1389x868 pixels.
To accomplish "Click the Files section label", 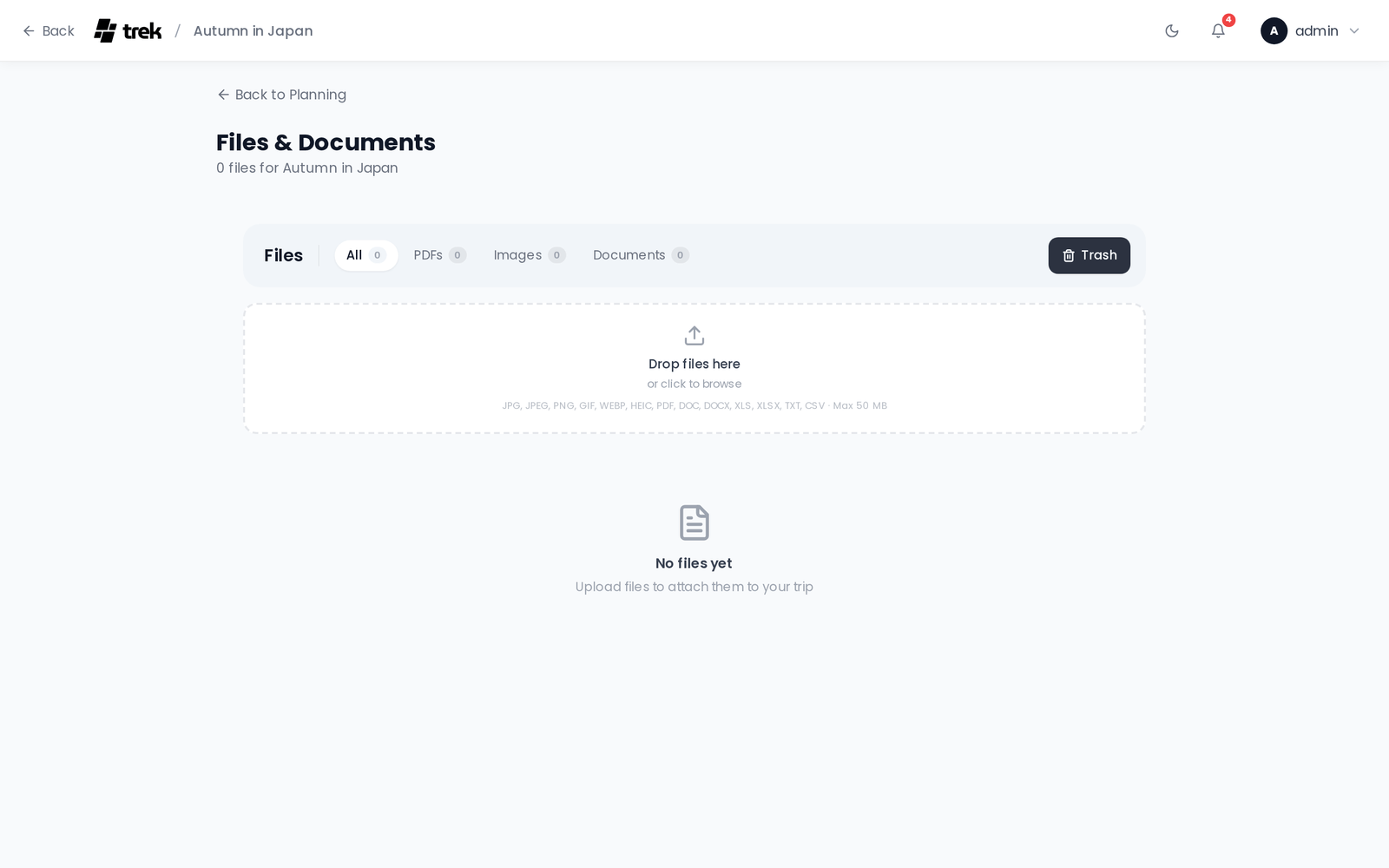I will (x=283, y=255).
